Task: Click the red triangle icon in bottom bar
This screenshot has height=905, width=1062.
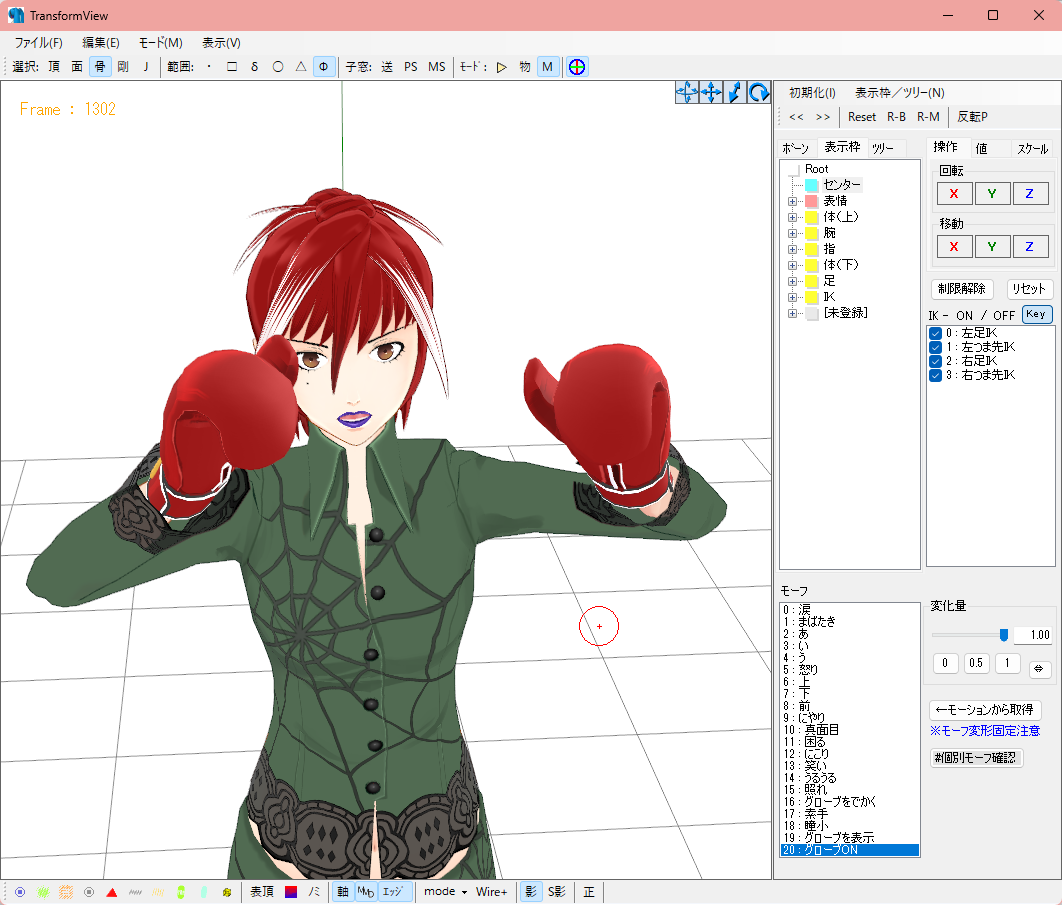Action: pyautogui.click(x=112, y=892)
